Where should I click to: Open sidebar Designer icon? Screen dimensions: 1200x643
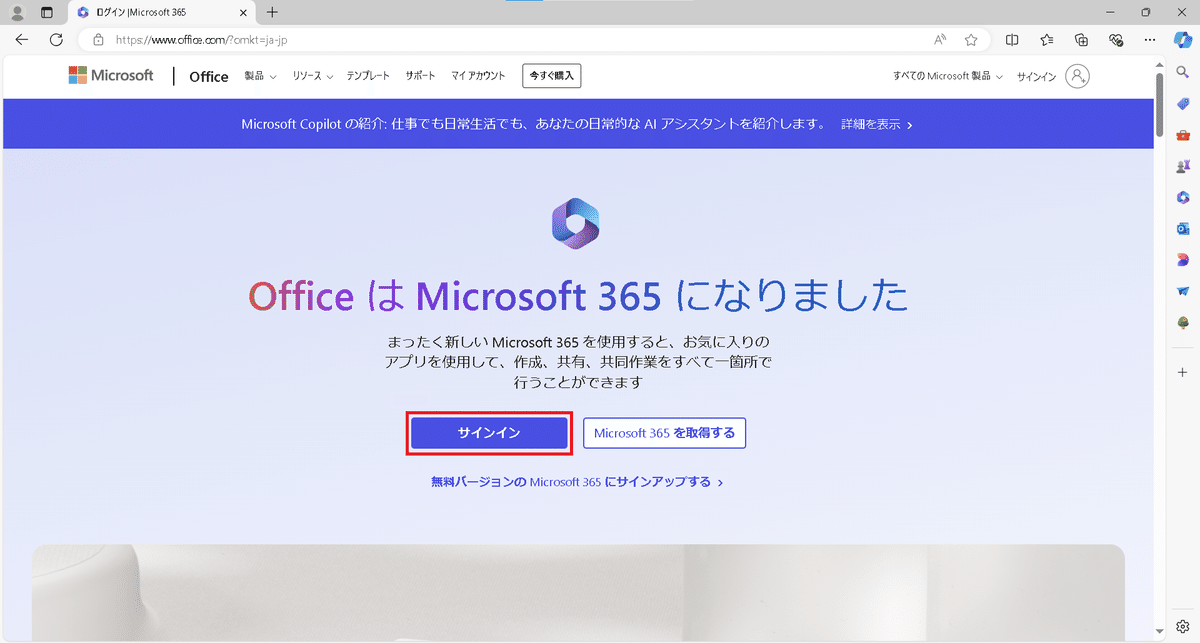(x=1183, y=259)
